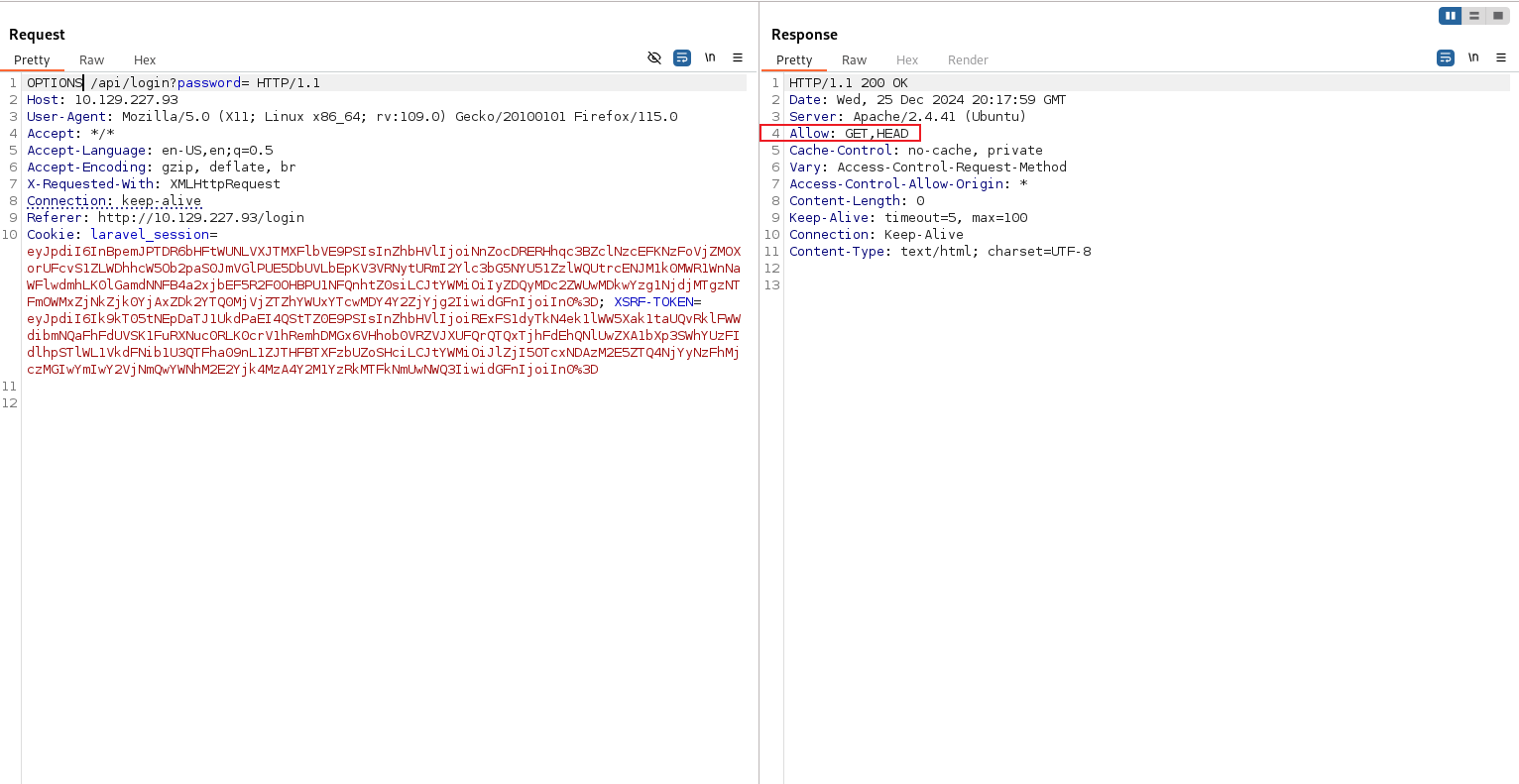Image resolution: width=1519 pixels, height=784 pixels.
Task: Toggle show newline \n in Response panel
Action: click(1473, 58)
